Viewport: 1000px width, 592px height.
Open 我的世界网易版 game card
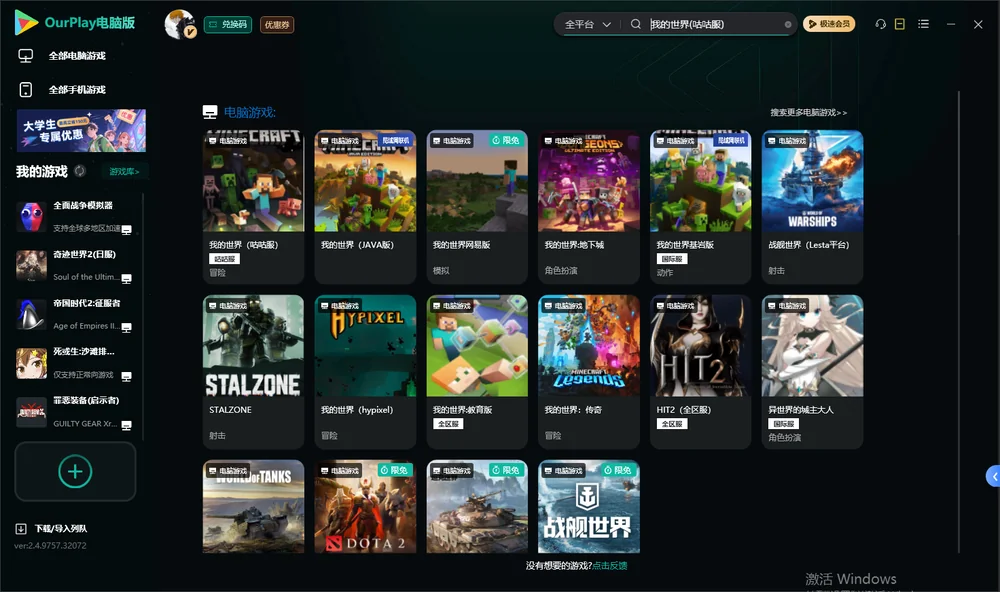477,207
